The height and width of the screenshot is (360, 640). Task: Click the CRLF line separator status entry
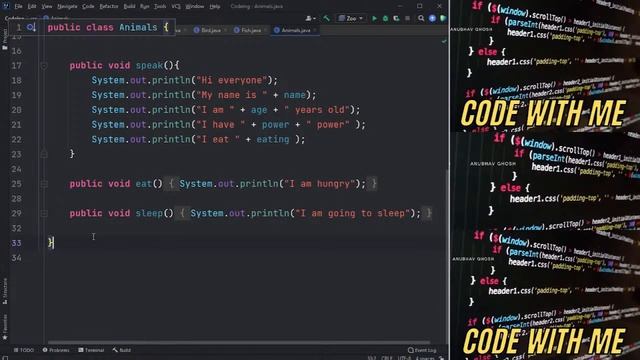click(387, 358)
